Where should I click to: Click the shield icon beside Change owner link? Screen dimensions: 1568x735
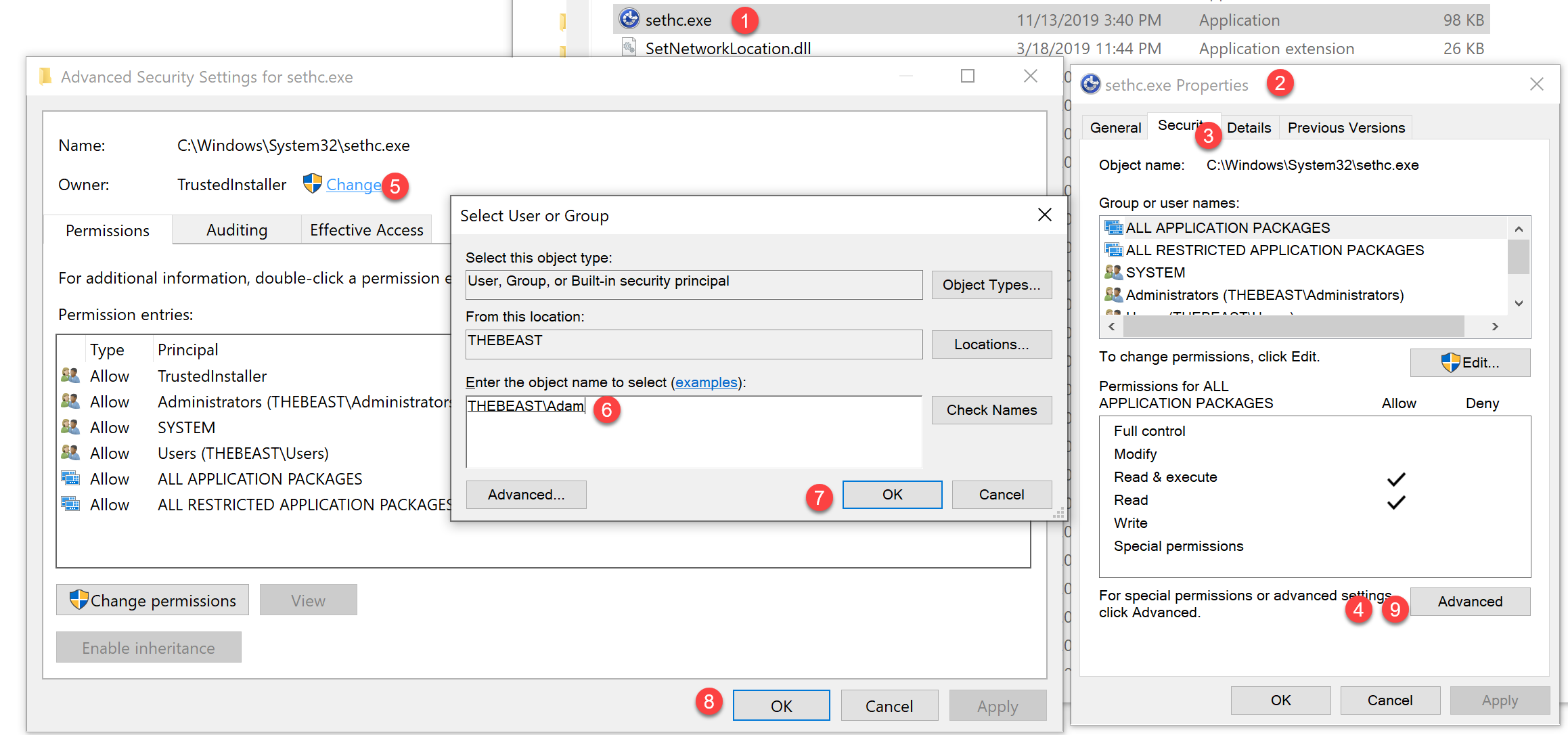point(312,183)
